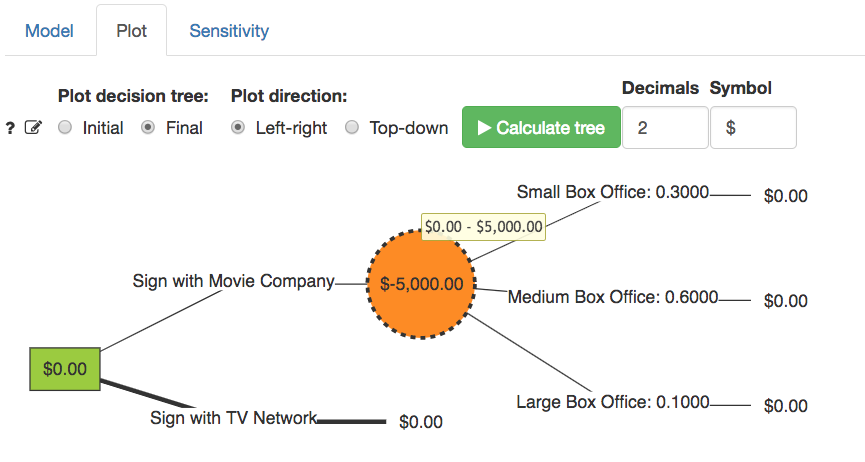The image size is (865, 462).
Task: Click the green decision node square
Action: tap(65, 368)
